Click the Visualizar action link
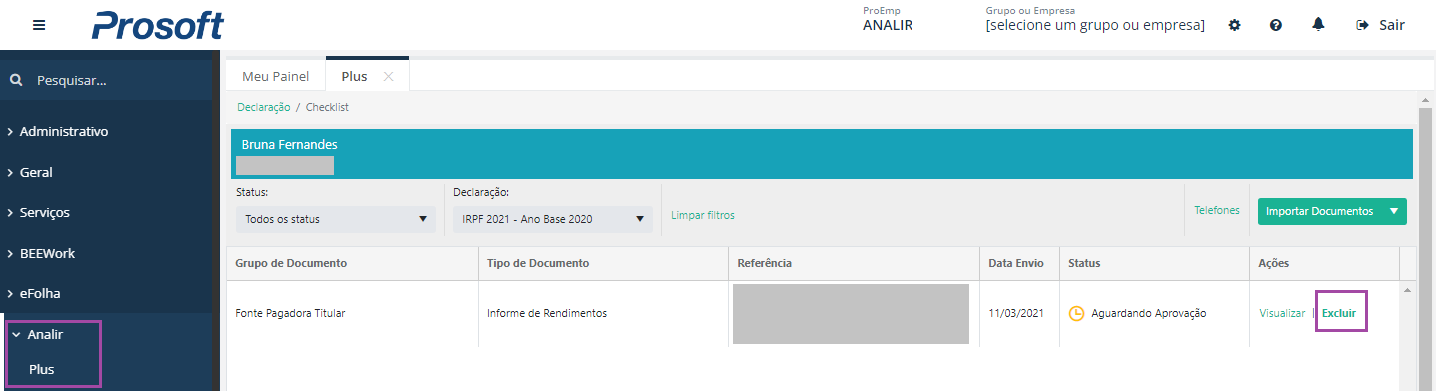 [1282, 313]
